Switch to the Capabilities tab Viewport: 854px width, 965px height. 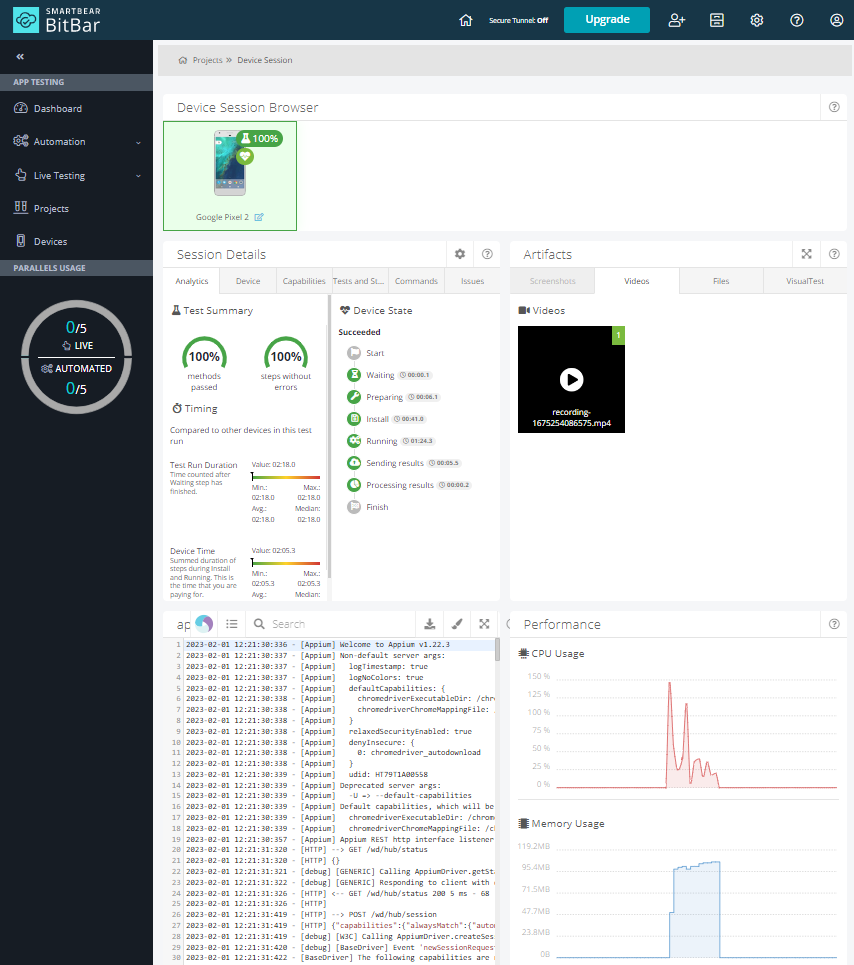[304, 281]
